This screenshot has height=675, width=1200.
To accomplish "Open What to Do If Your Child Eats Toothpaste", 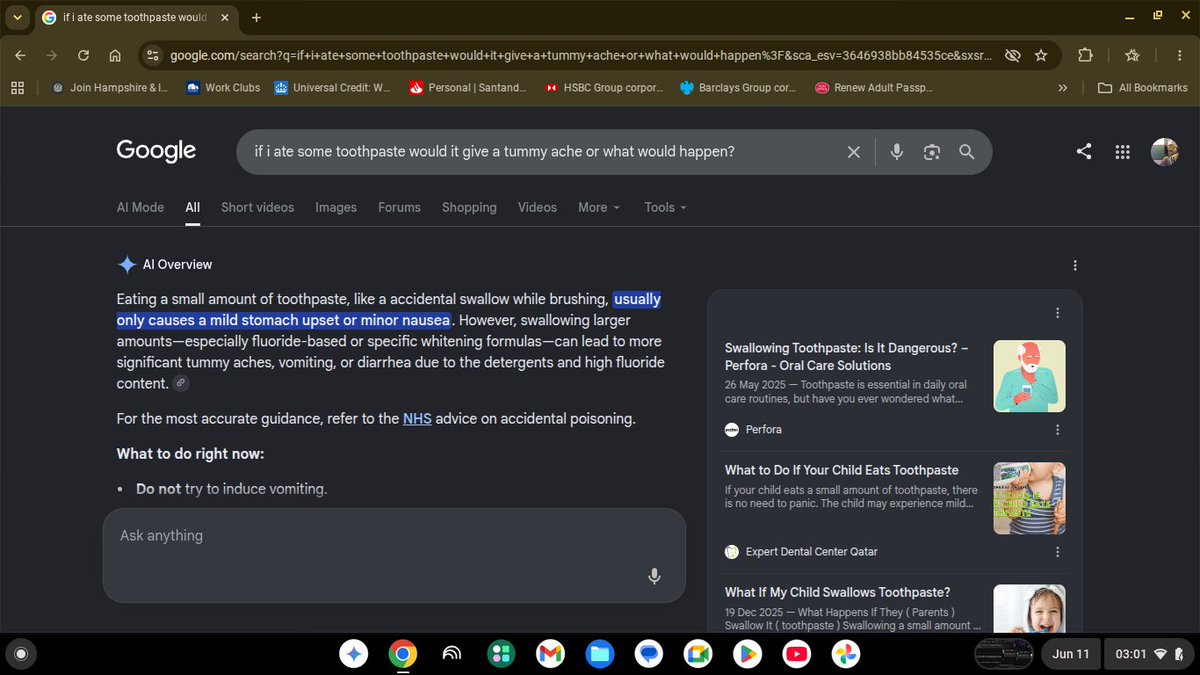I will pyautogui.click(x=841, y=470).
